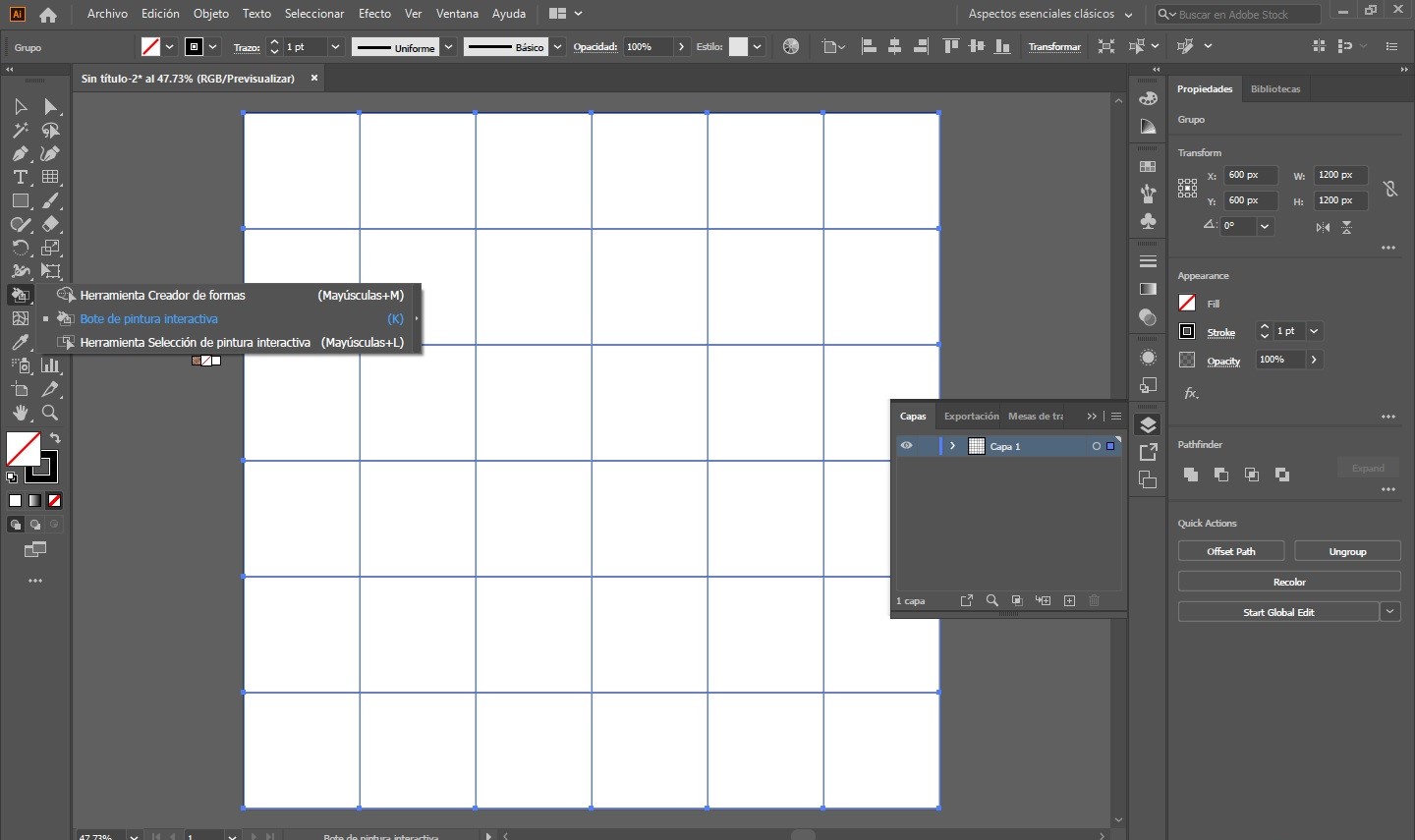1415x840 pixels.
Task: Select the Rectangular Grid tool
Action: click(x=51, y=177)
